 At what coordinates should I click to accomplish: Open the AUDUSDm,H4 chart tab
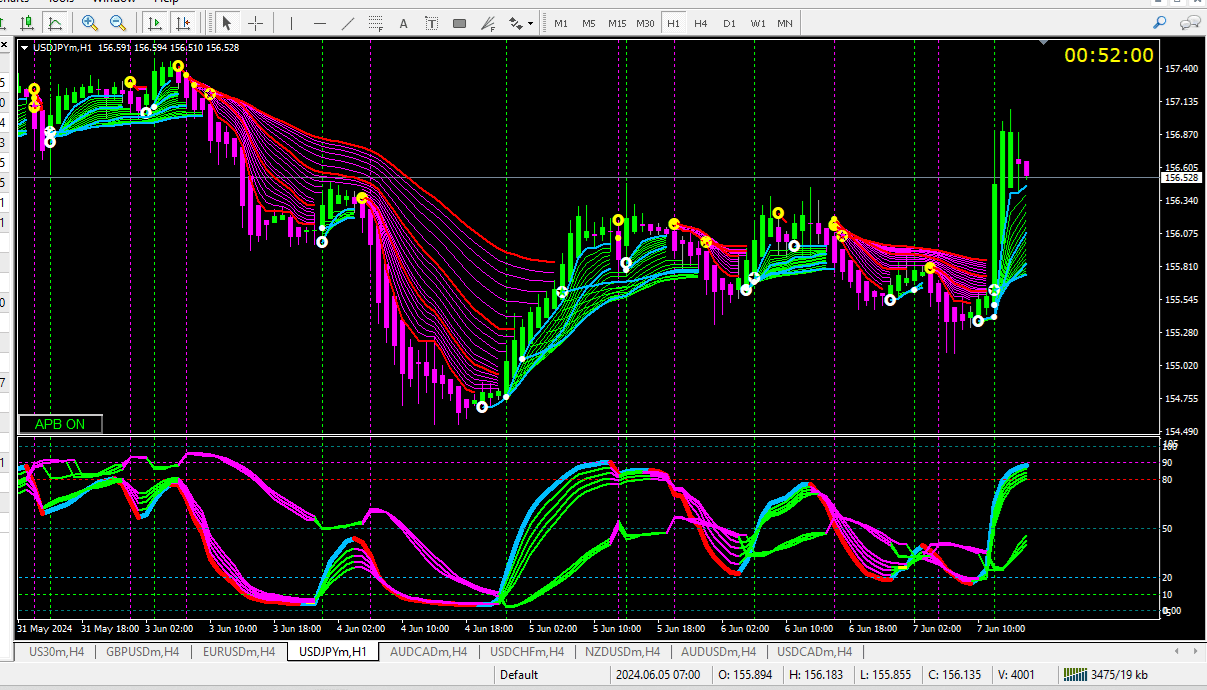[718, 652]
